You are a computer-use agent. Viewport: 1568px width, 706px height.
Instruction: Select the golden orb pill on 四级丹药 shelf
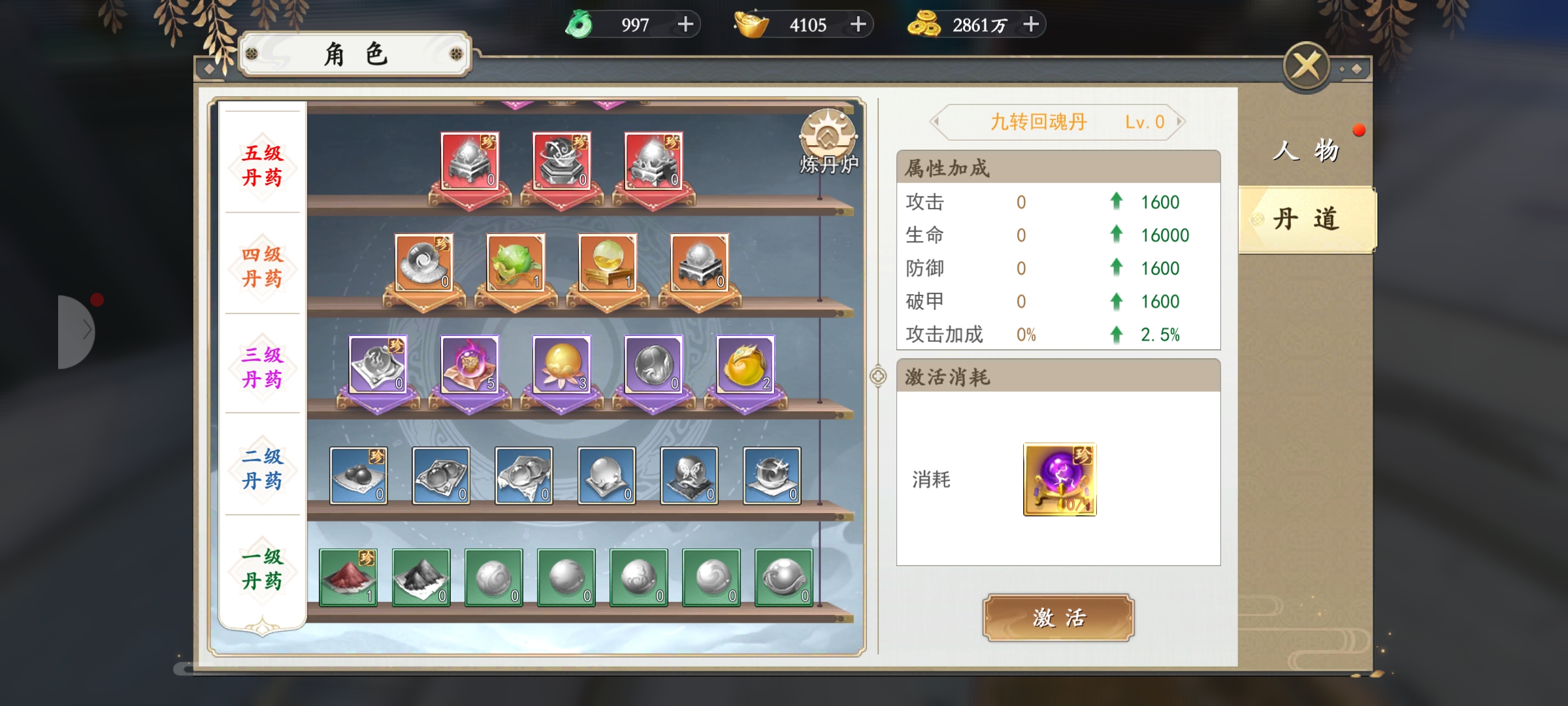pos(608,263)
